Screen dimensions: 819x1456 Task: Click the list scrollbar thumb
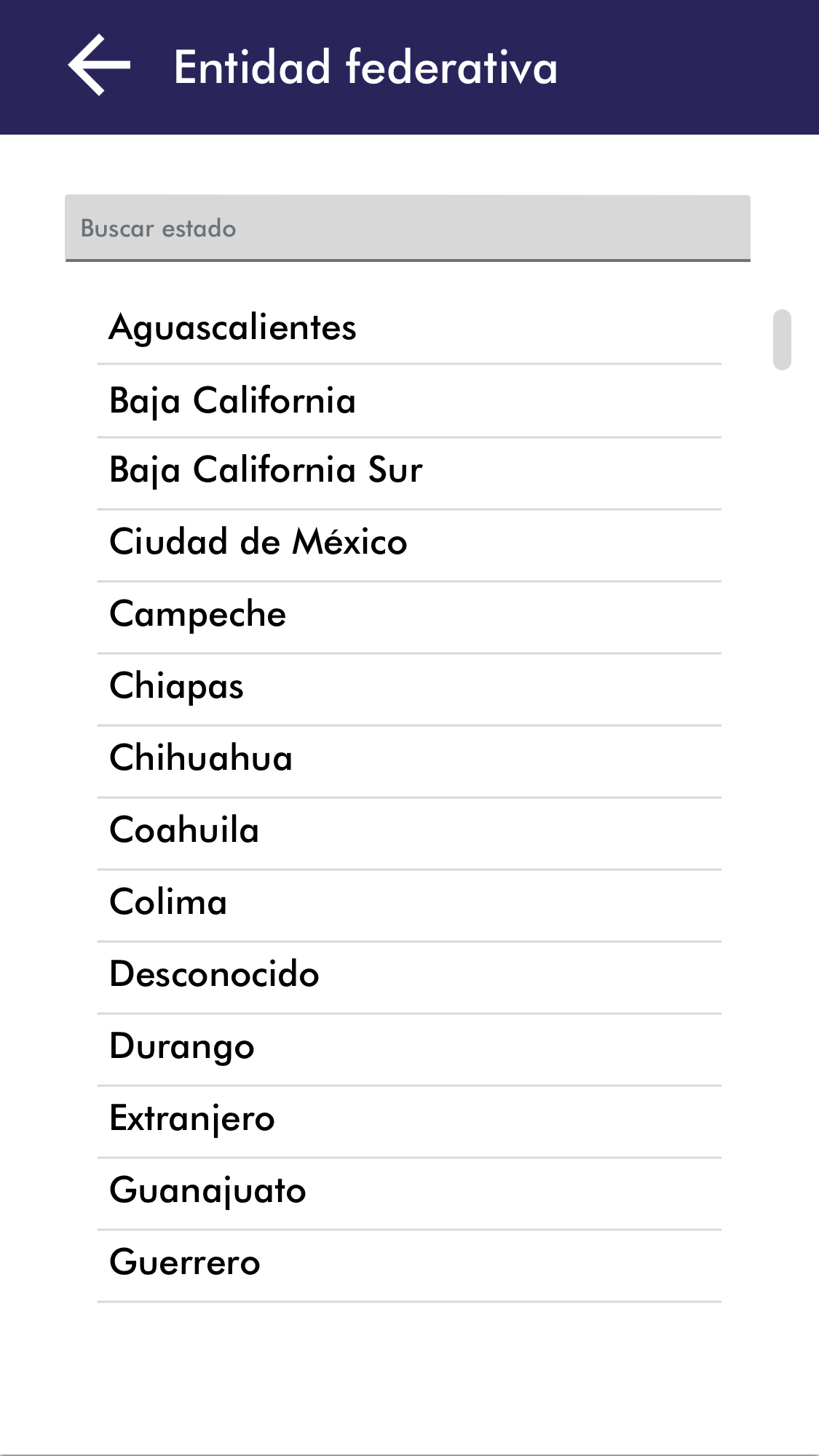[x=782, y=340]
